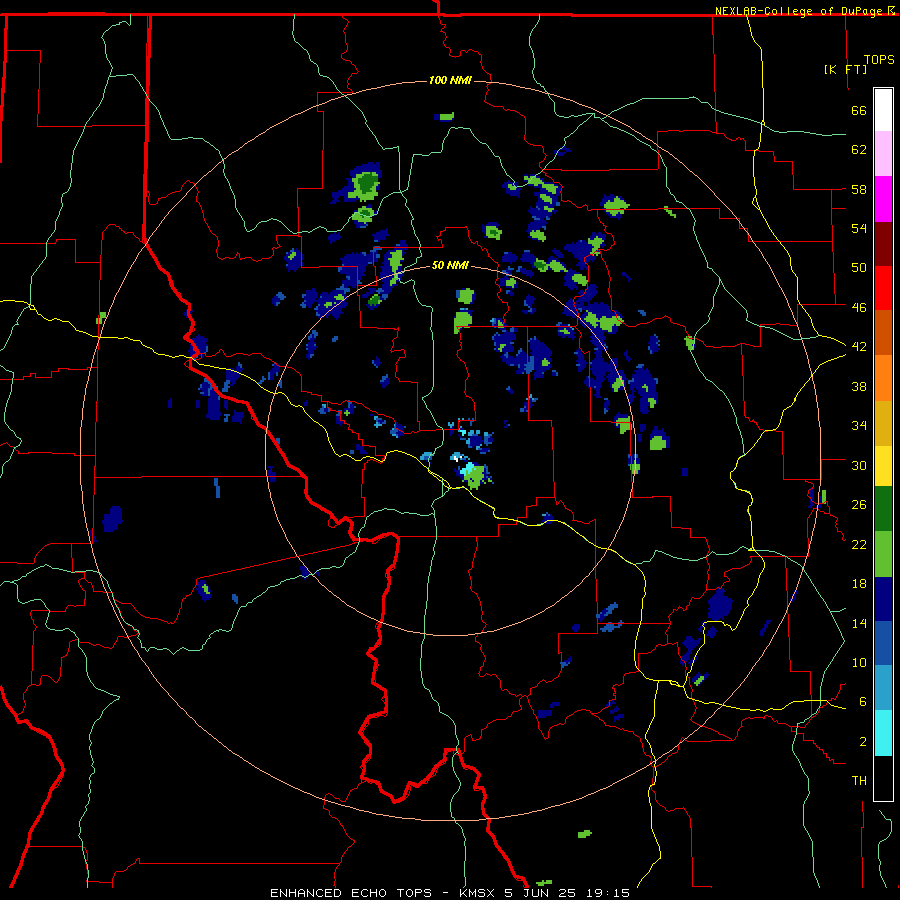The width and height of the screenshot is (900, 900).
Task: Select the dark green 30 kft legend swatch
Action: coord(883,509)
